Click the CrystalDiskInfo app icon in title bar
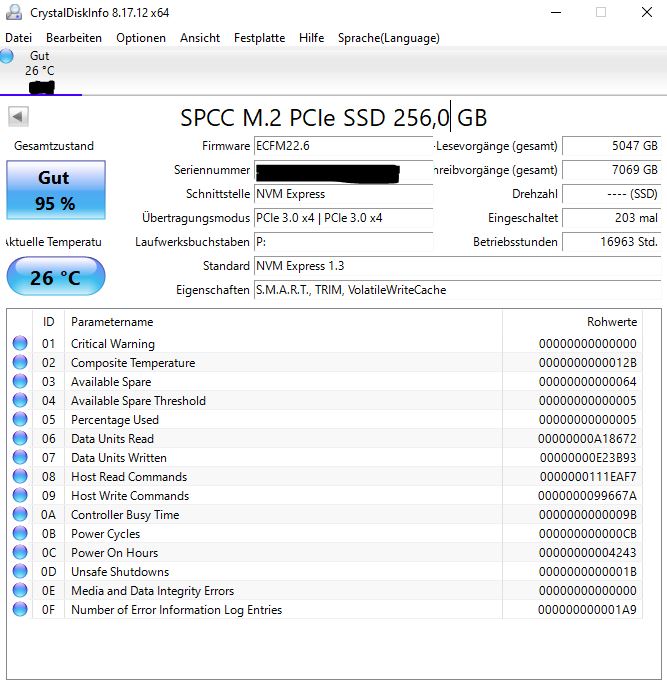The width and height of the screenshot is (667, 686). pos(14,12)
